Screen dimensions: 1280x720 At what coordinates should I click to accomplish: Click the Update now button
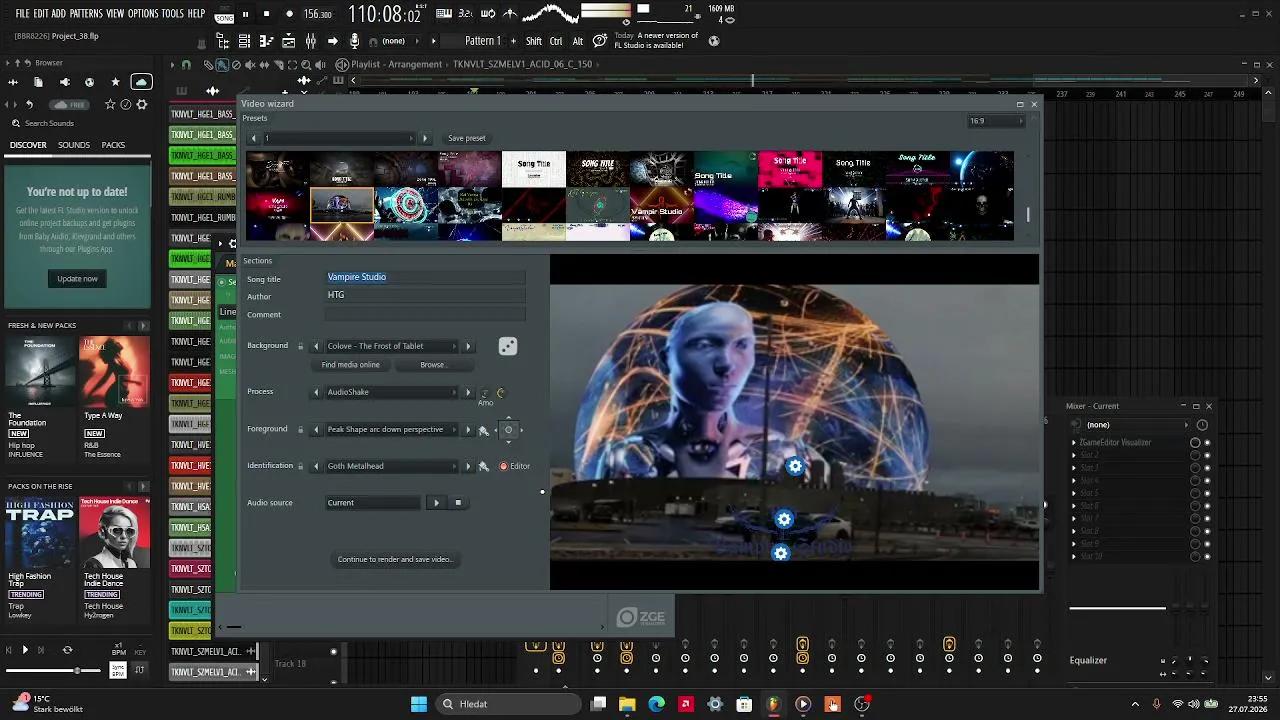pos(77,278)
